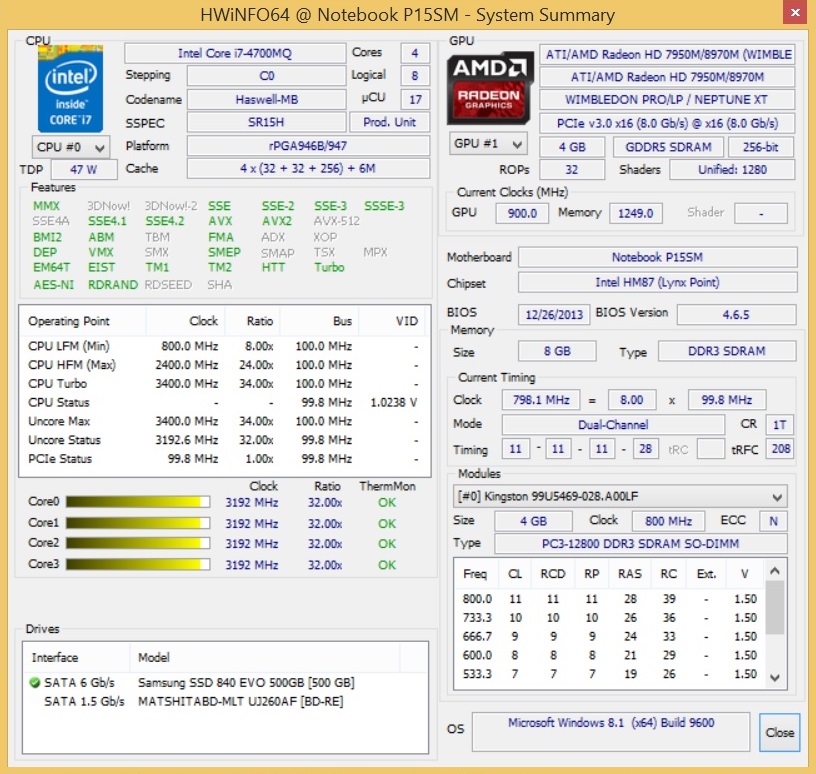Click the Interface column header in Drives
This screenshot has width=816, height=774.
point(77,657)
